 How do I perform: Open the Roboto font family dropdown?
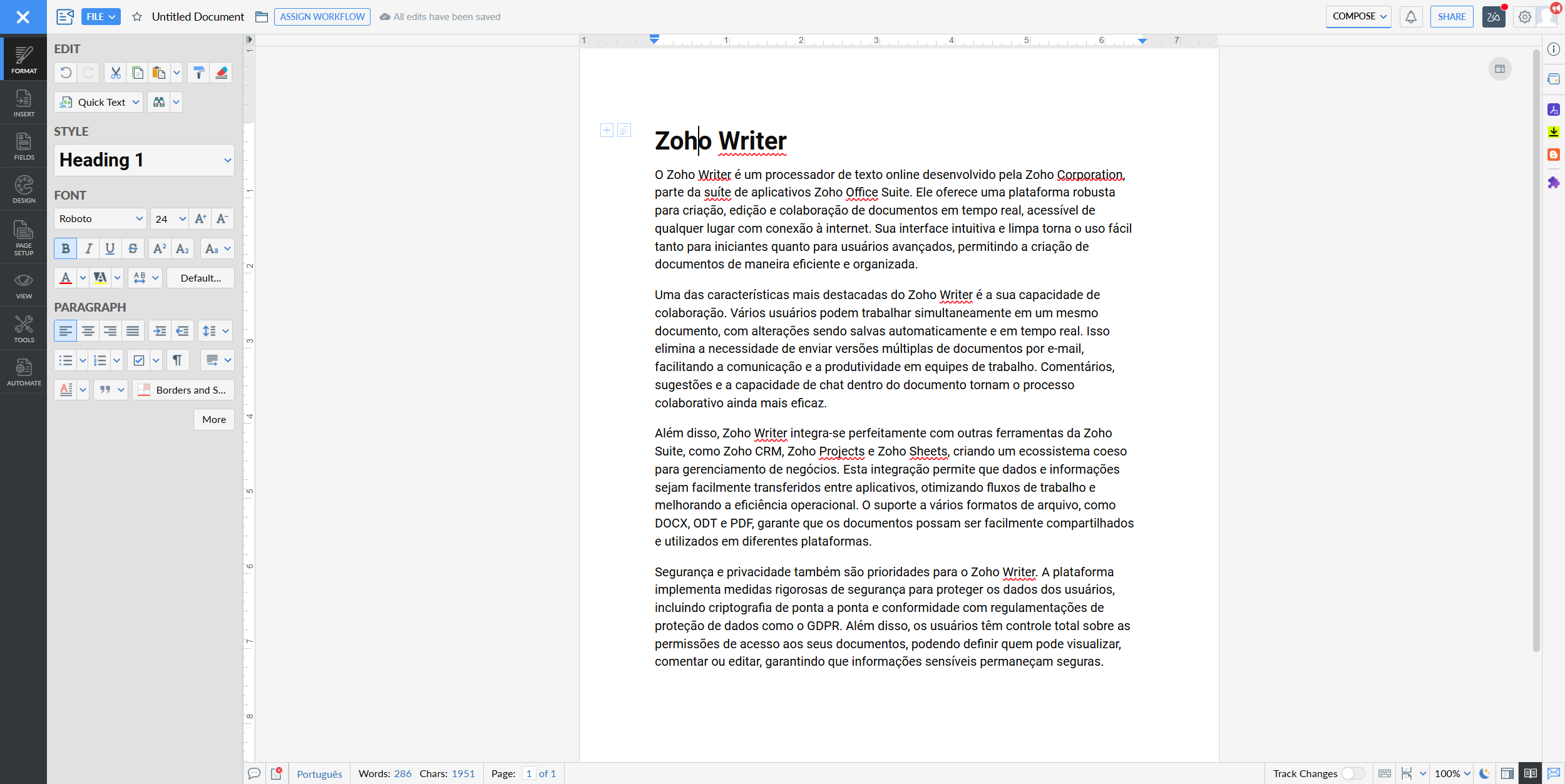pos(100,218)
